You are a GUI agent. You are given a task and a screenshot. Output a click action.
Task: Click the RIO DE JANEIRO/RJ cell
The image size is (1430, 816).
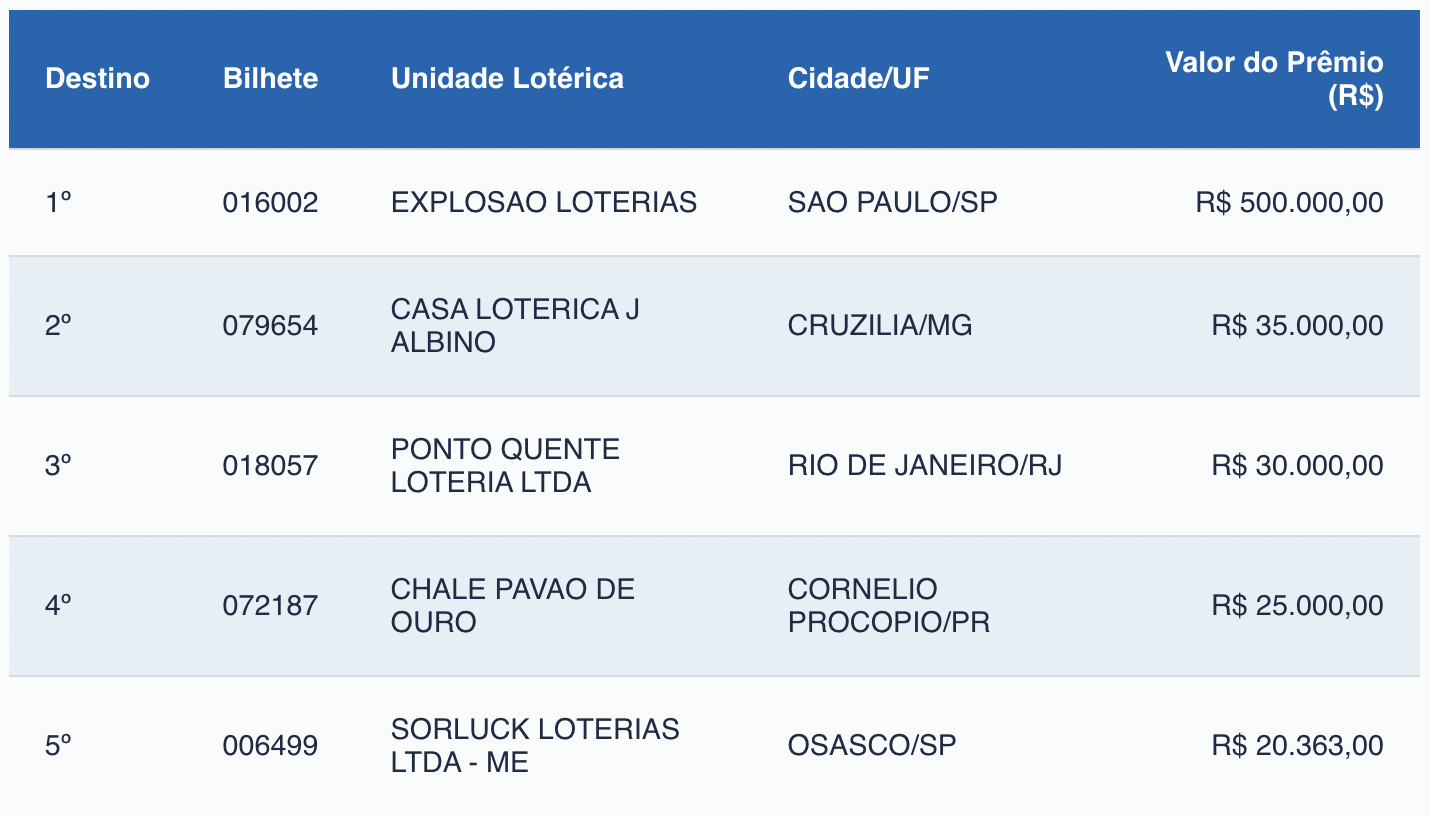click(x=925, y=466)
